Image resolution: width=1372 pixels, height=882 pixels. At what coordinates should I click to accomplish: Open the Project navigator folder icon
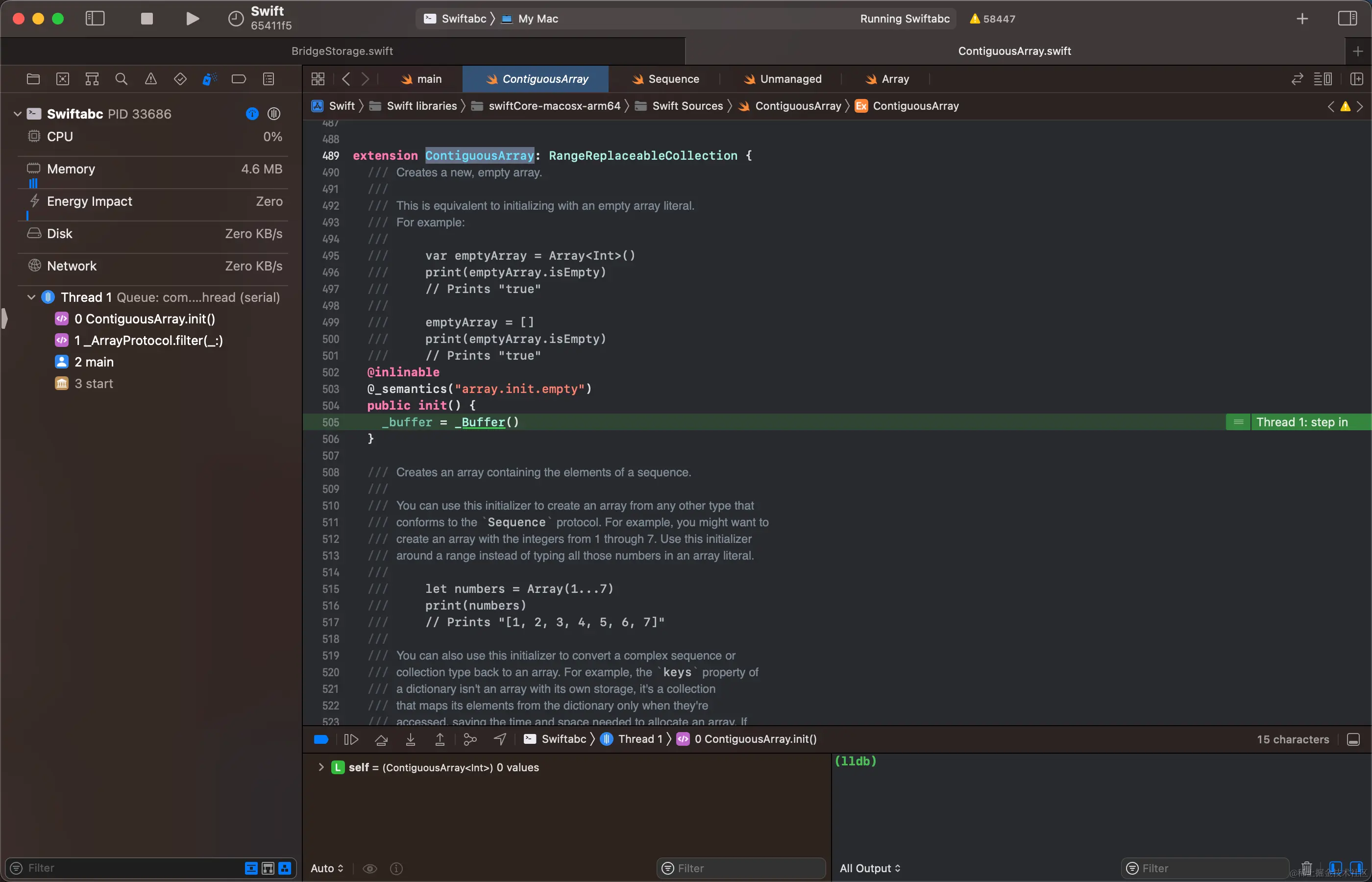pyautogui.click(x=33, y=79)
